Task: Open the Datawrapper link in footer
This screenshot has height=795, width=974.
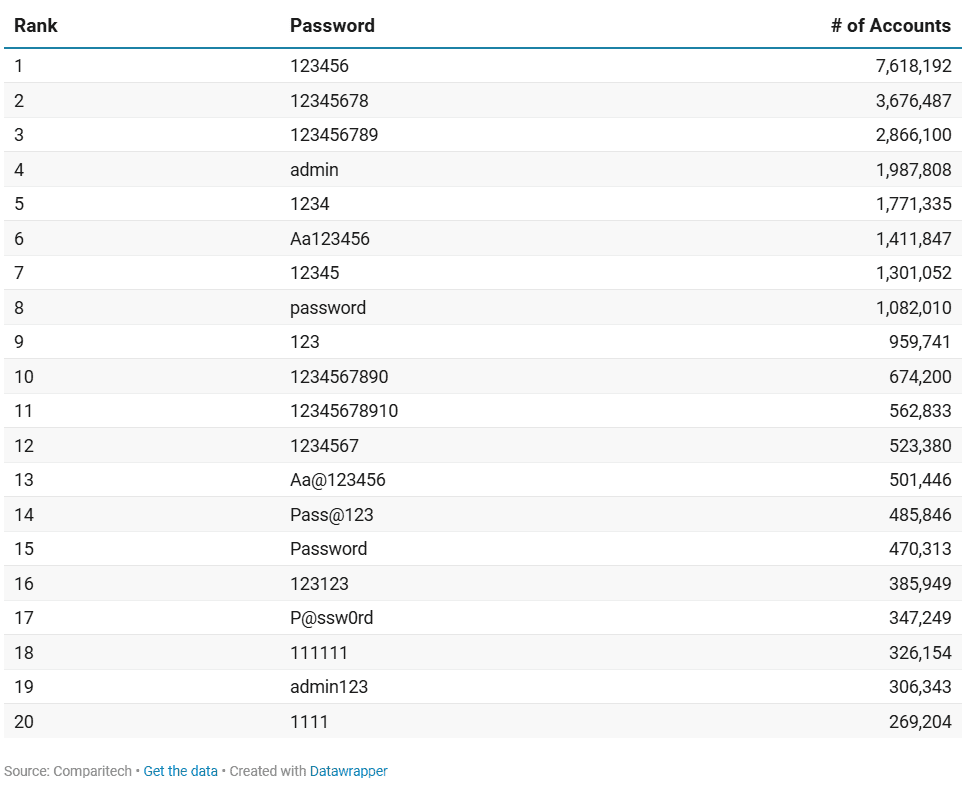Action: point(348,771)
